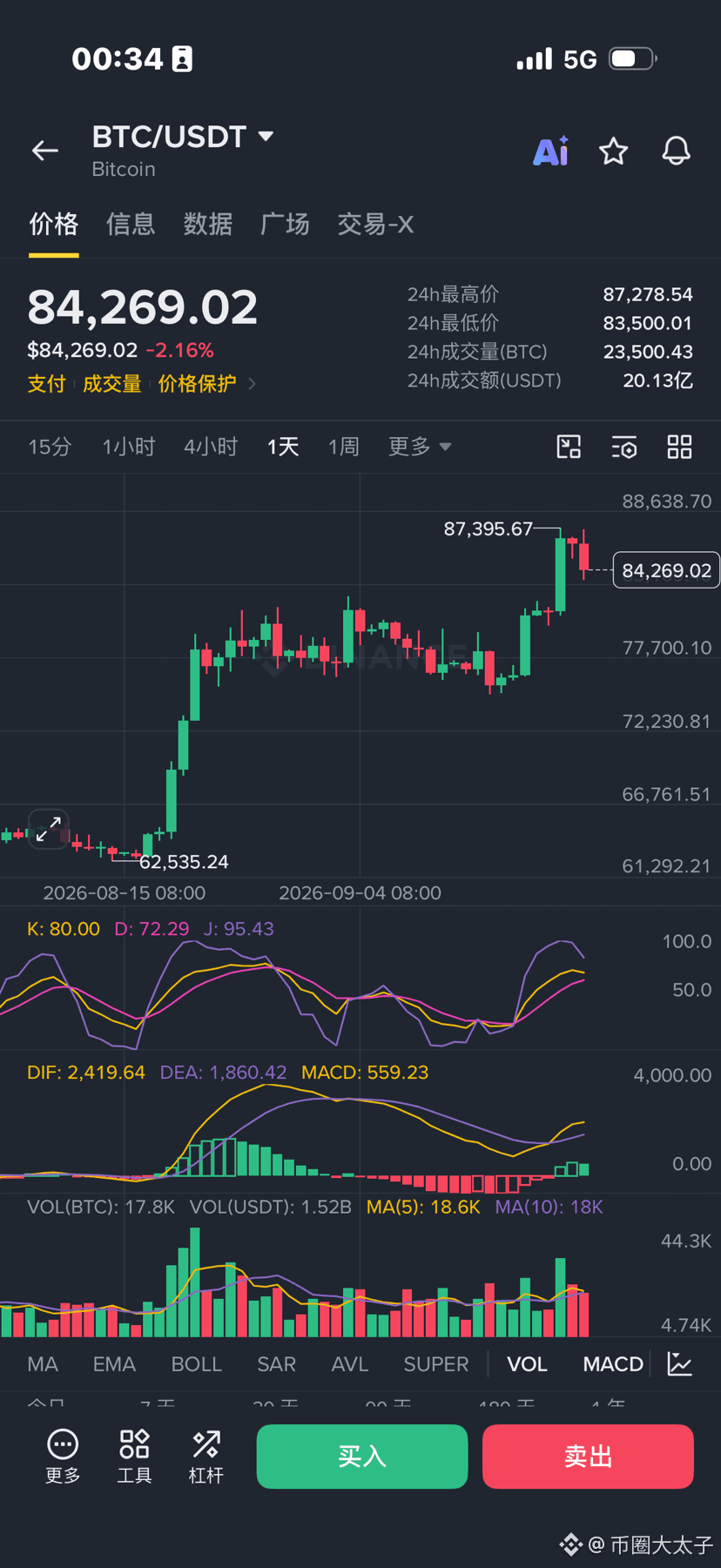Viewport: 721px width, 1568px height.
Task: Open the four-square grid layout icon
Action: click(x=679, y=447)
